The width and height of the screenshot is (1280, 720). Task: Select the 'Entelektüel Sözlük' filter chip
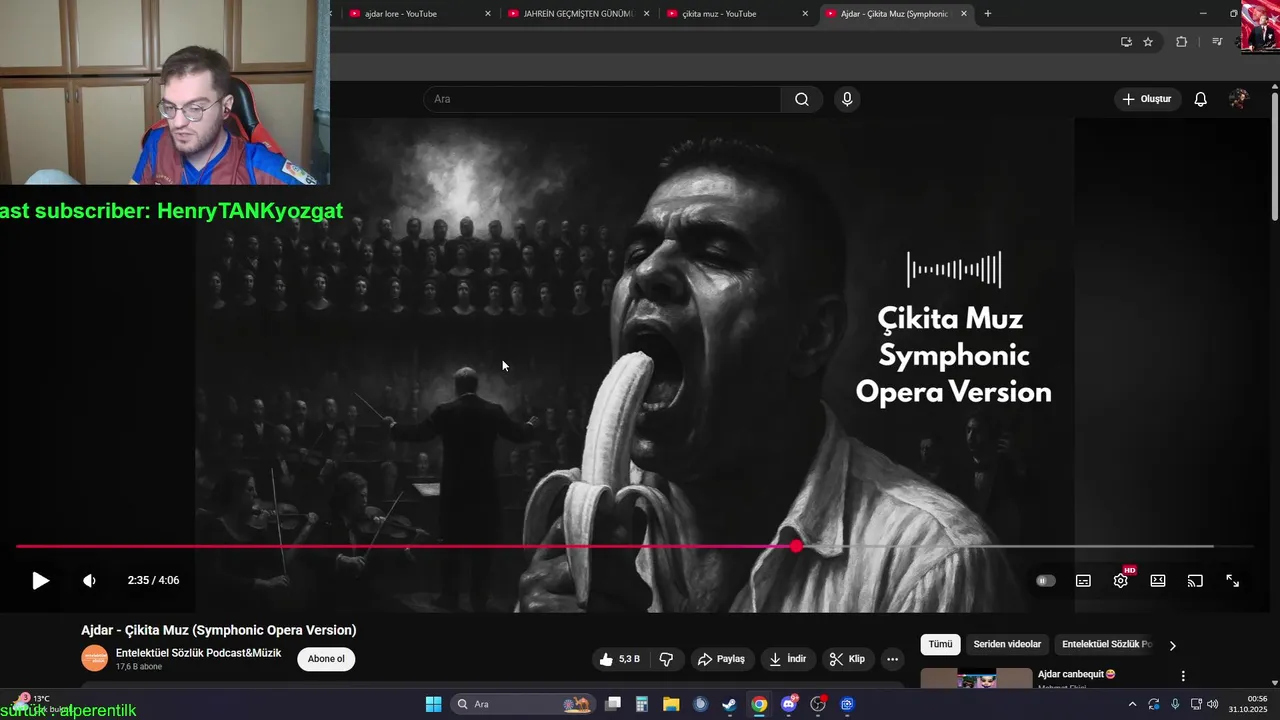pos(1107,645)
